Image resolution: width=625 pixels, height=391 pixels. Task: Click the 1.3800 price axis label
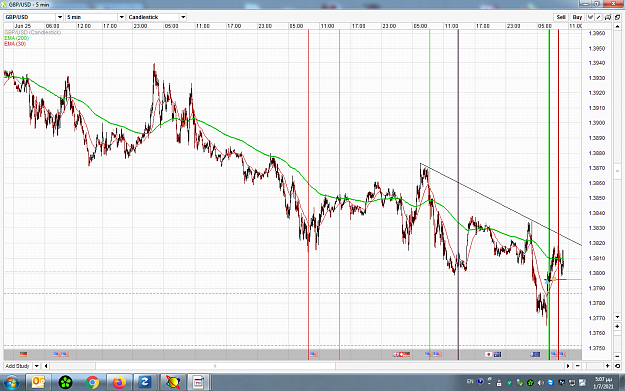click(597, 273)
